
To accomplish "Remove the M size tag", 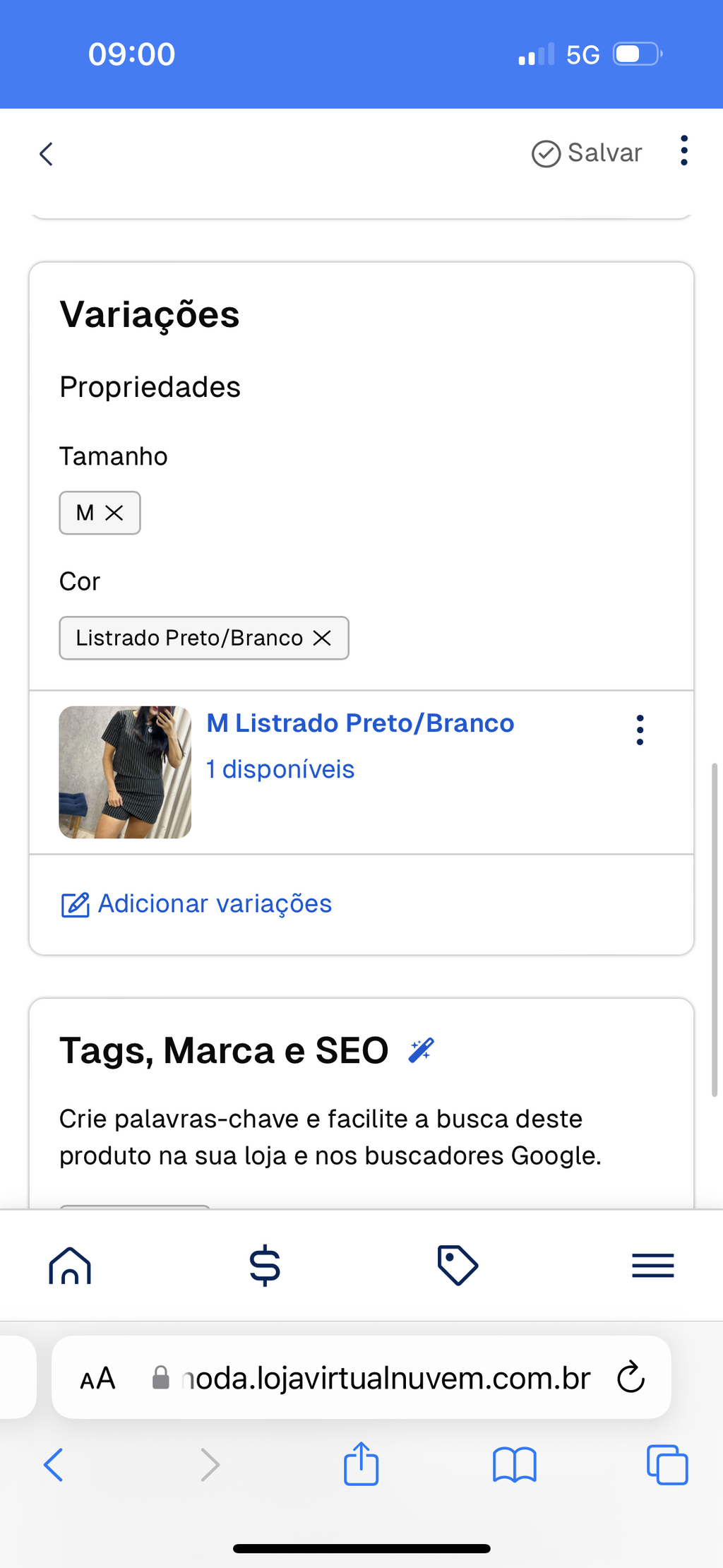I will coord(114,513).
